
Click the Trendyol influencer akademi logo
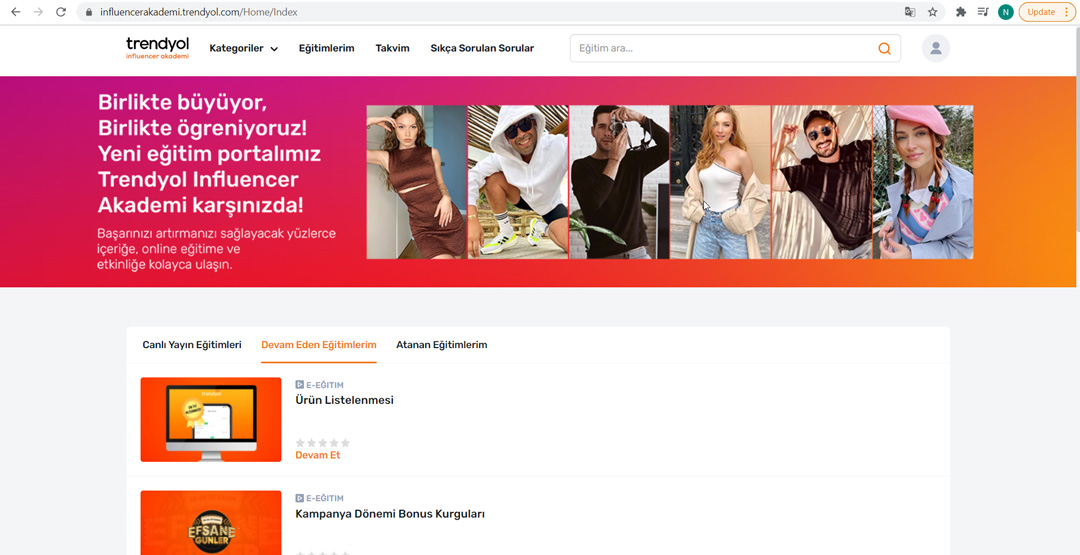coord(157,48)
